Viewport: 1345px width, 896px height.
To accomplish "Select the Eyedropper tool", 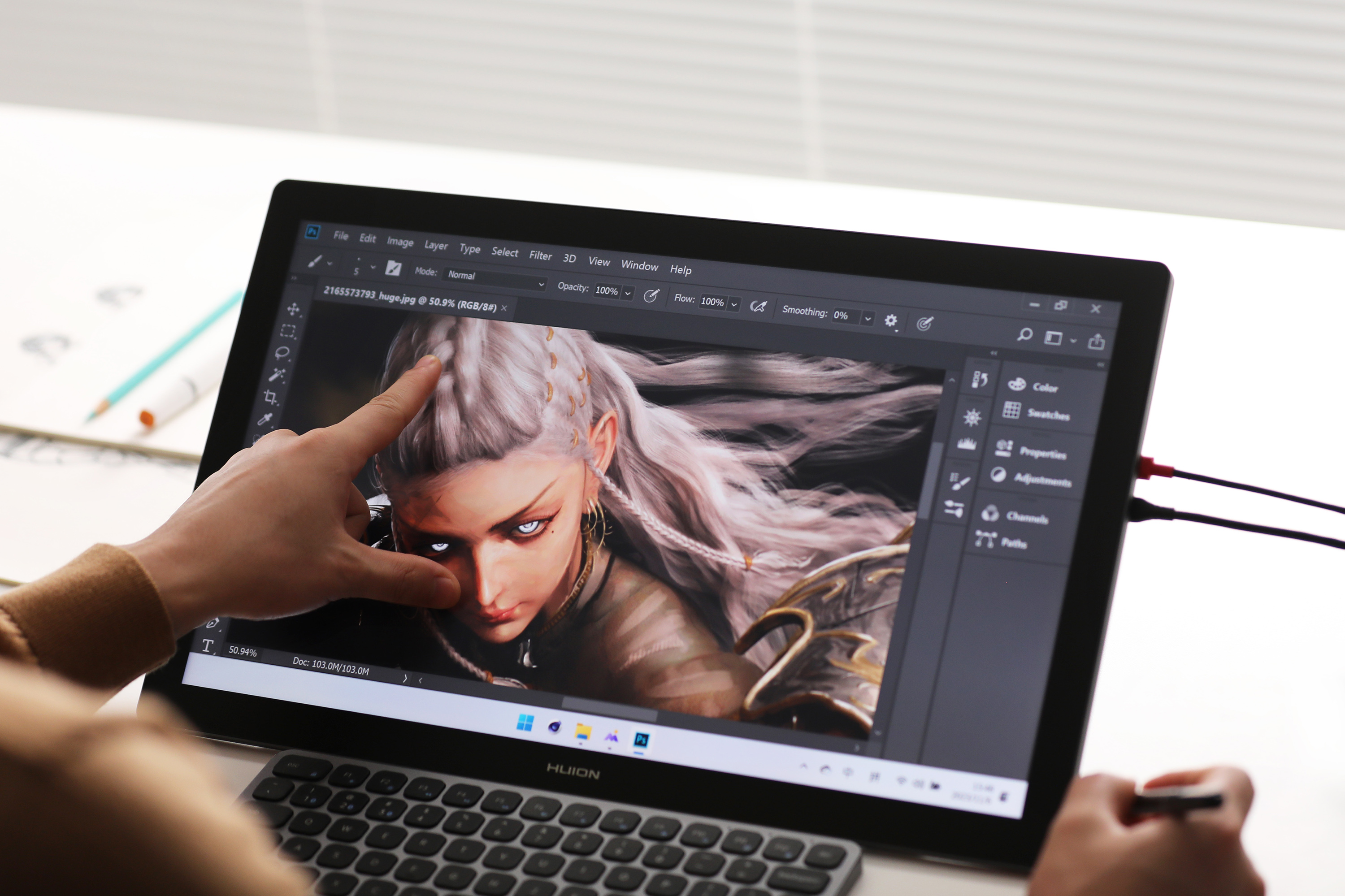I will point(264,420).
